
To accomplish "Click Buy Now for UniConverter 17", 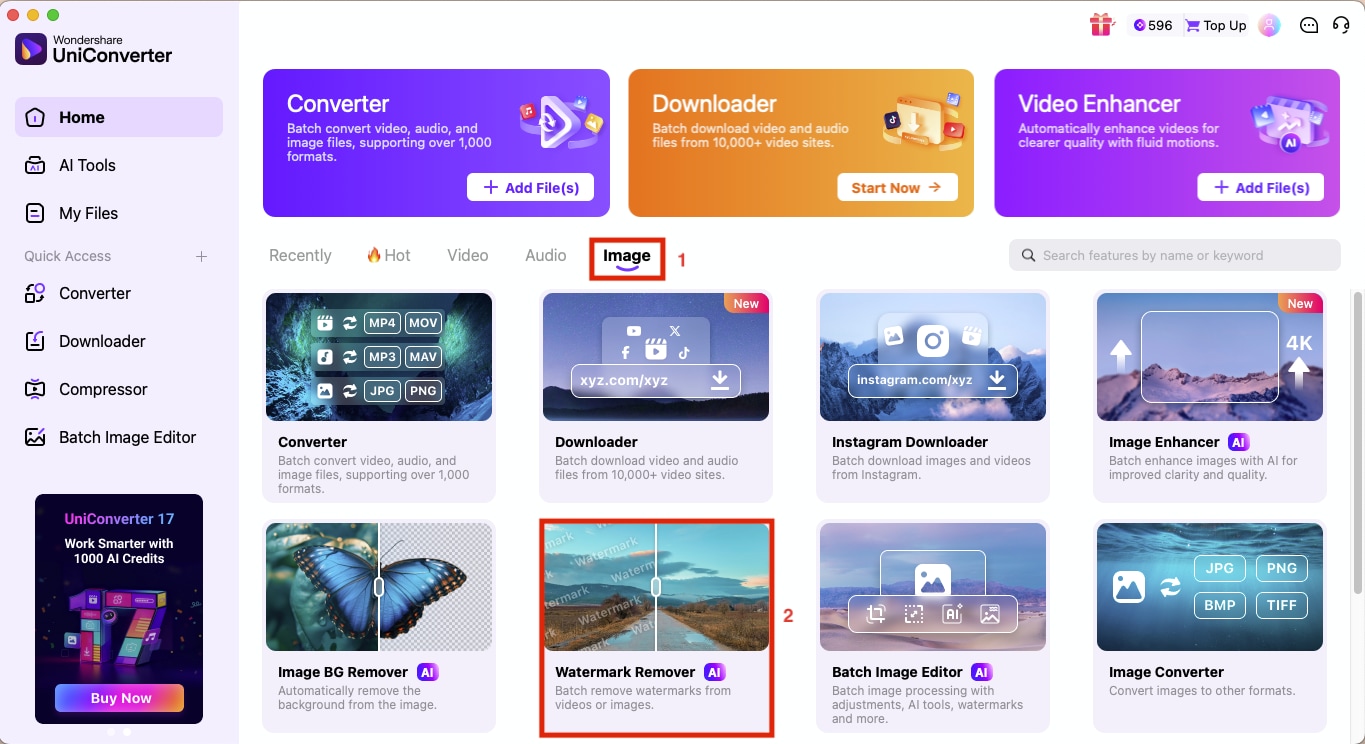I will pos(119,698).
